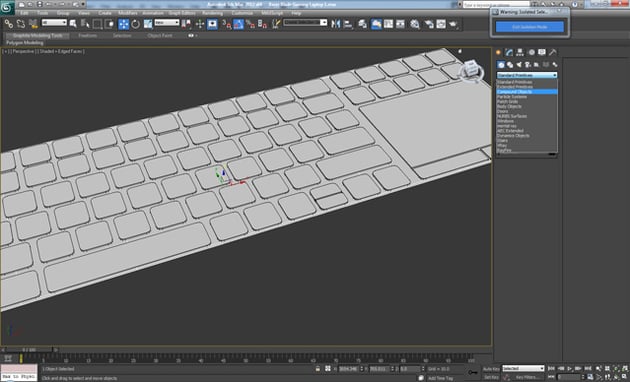Viewport: 630px width, 382px height.
Task: Open the Curve Editor
Action: 388,24
